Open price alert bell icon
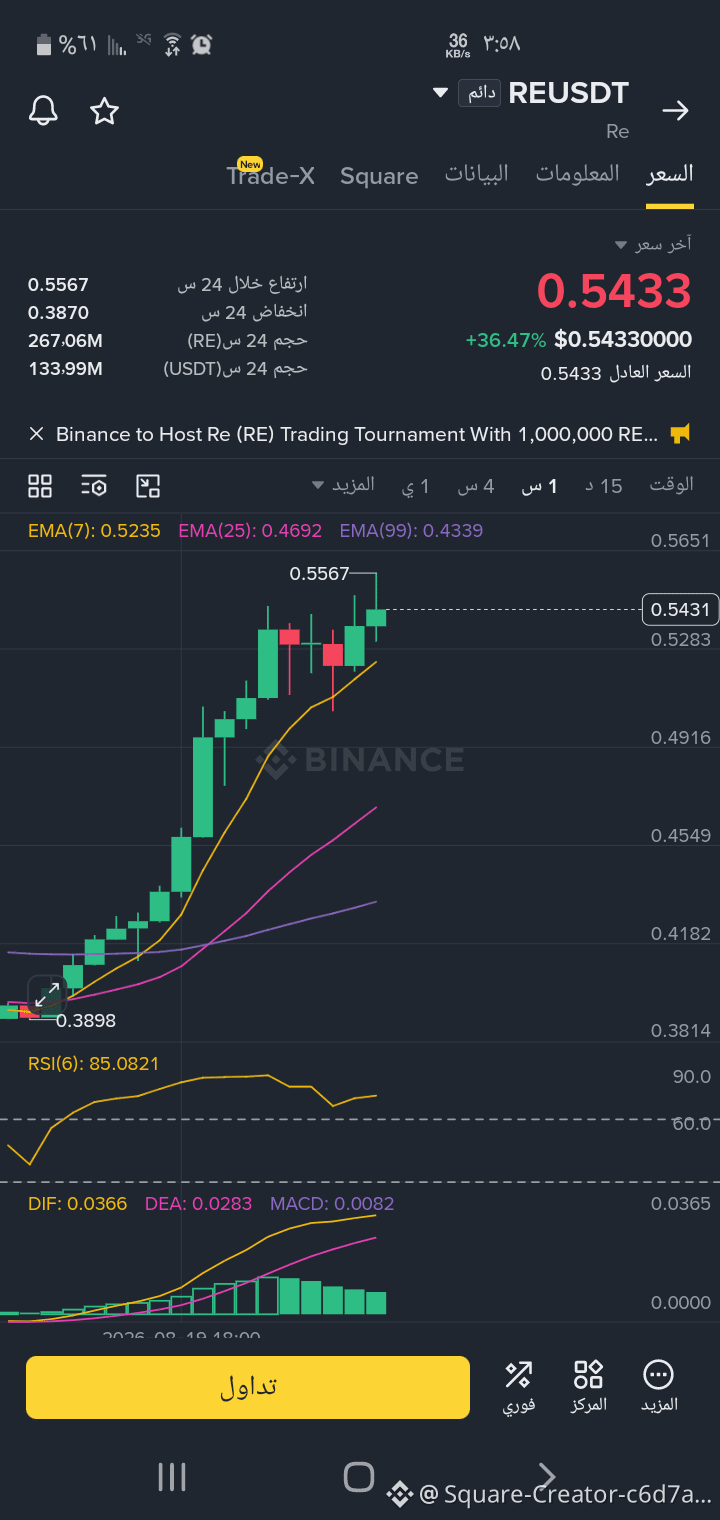Image resolution: width=720 pixels, height=1520 pixels. [x=43, y=111]
